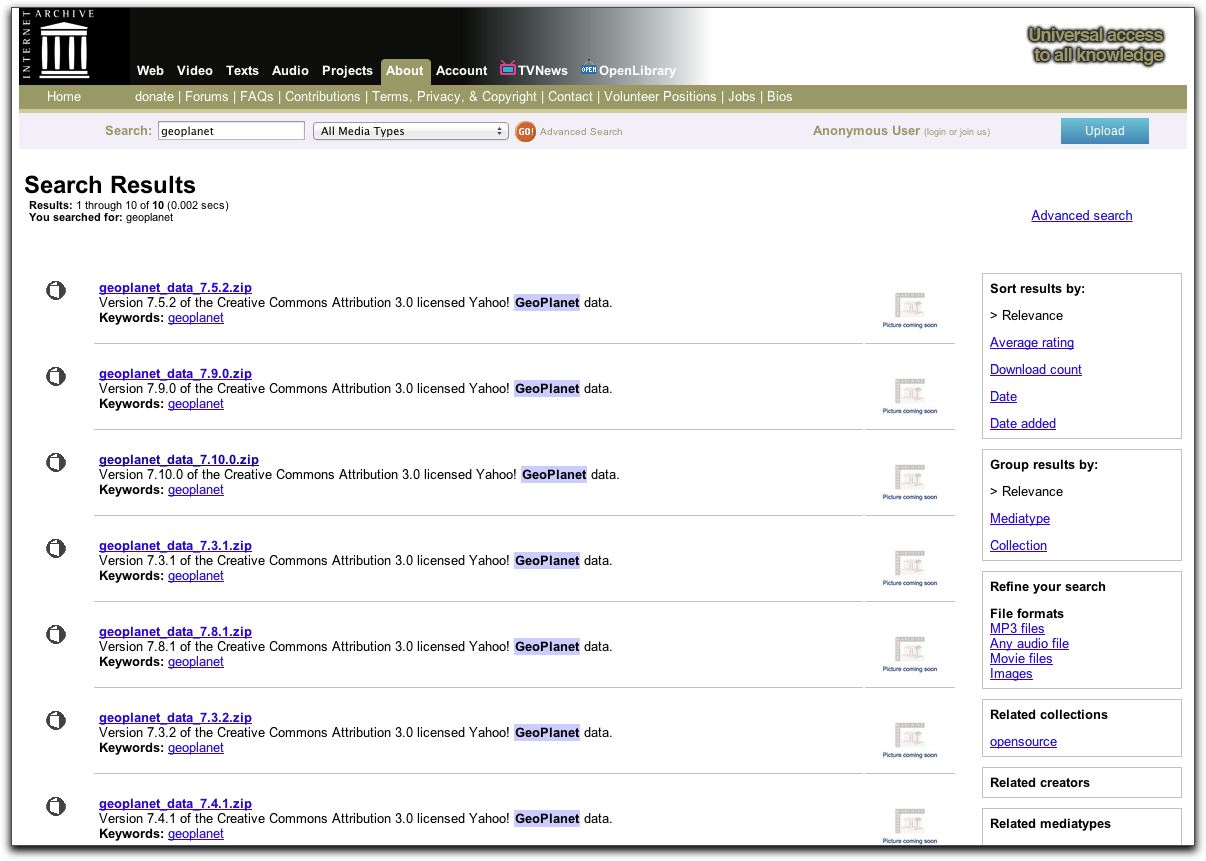This screenshot has height=861, width=1206.
Task: Open the All Media Types dropdown
Action: (411, 131)
